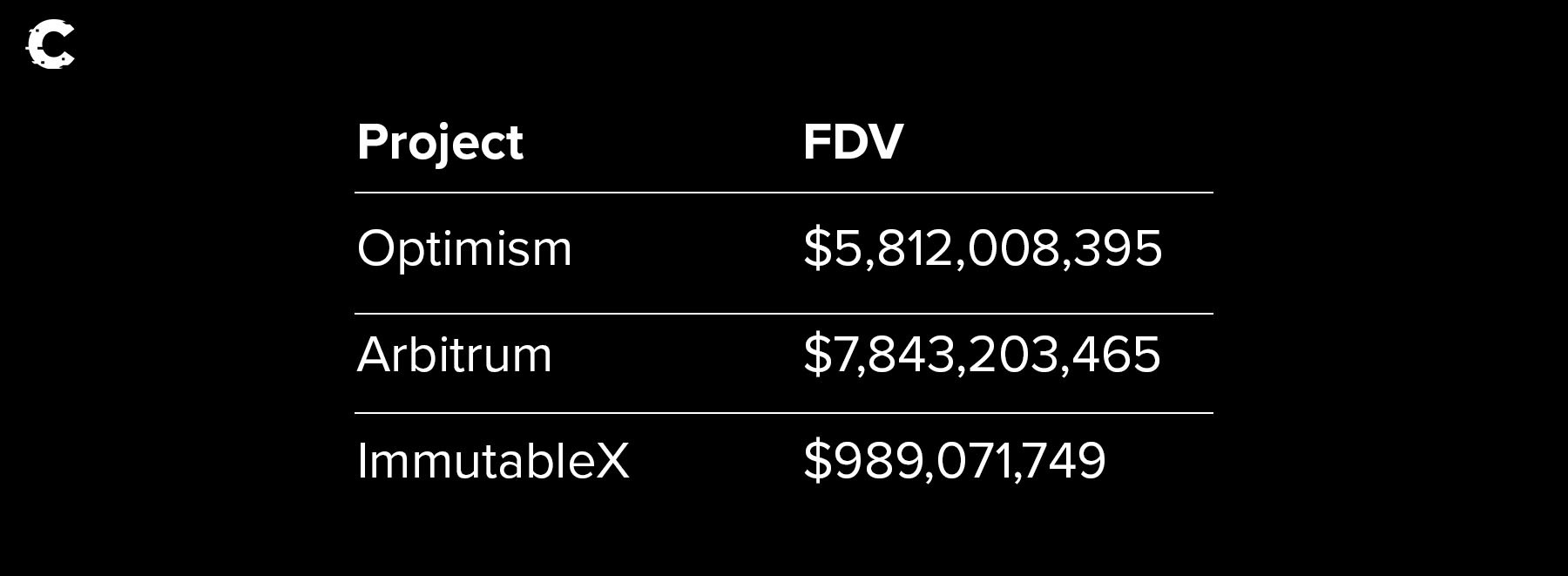
Task: Click the white C logo icon
Action: point(51,45)
